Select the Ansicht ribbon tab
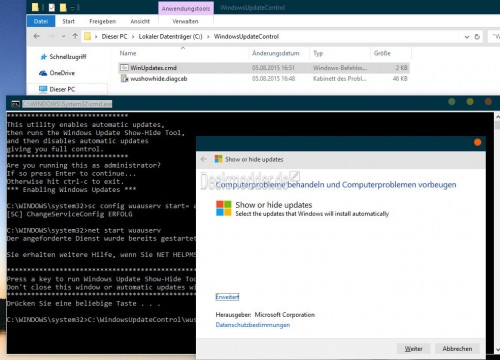 point(140,21)
